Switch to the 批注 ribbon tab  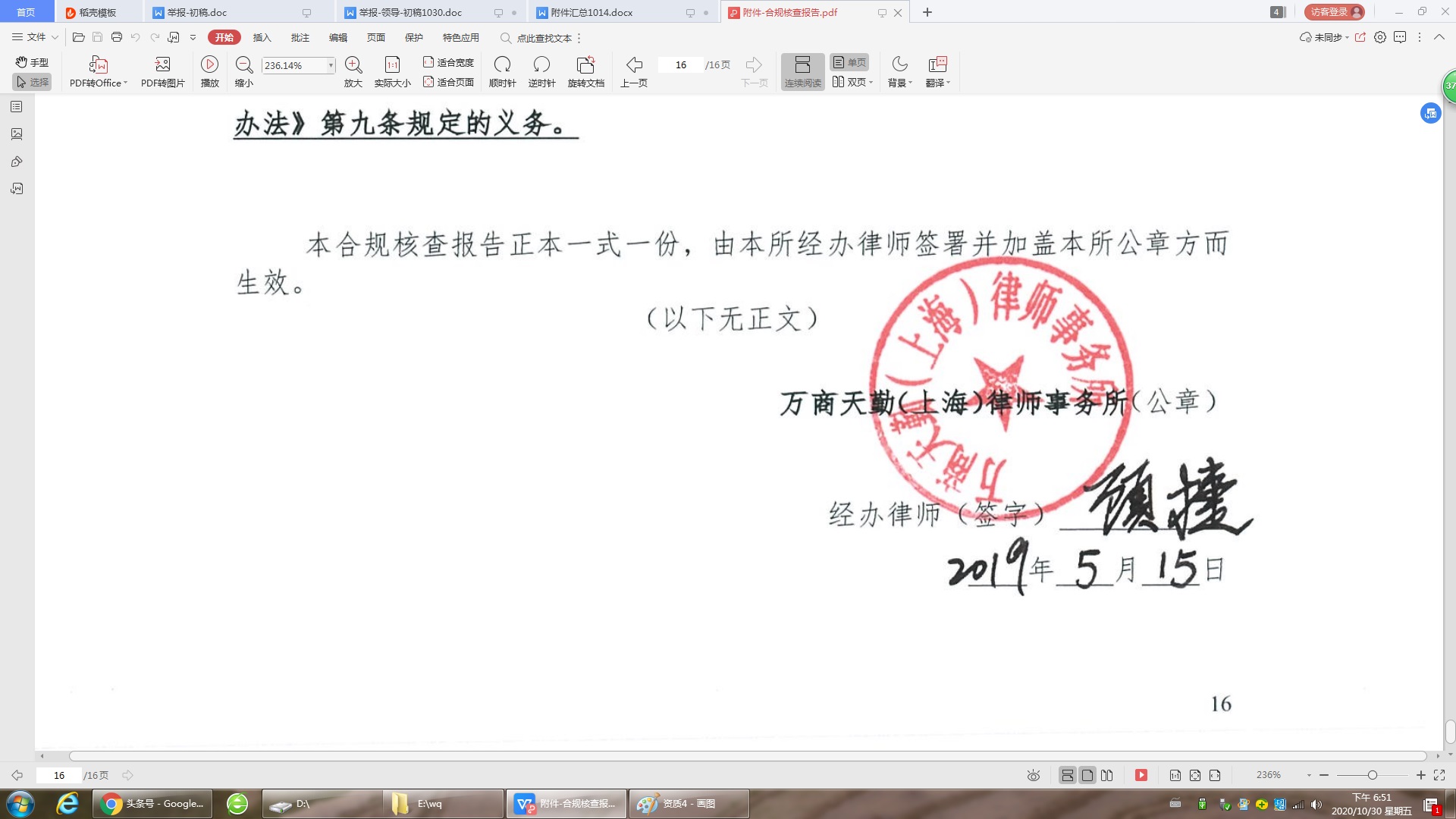coord(300,37)
